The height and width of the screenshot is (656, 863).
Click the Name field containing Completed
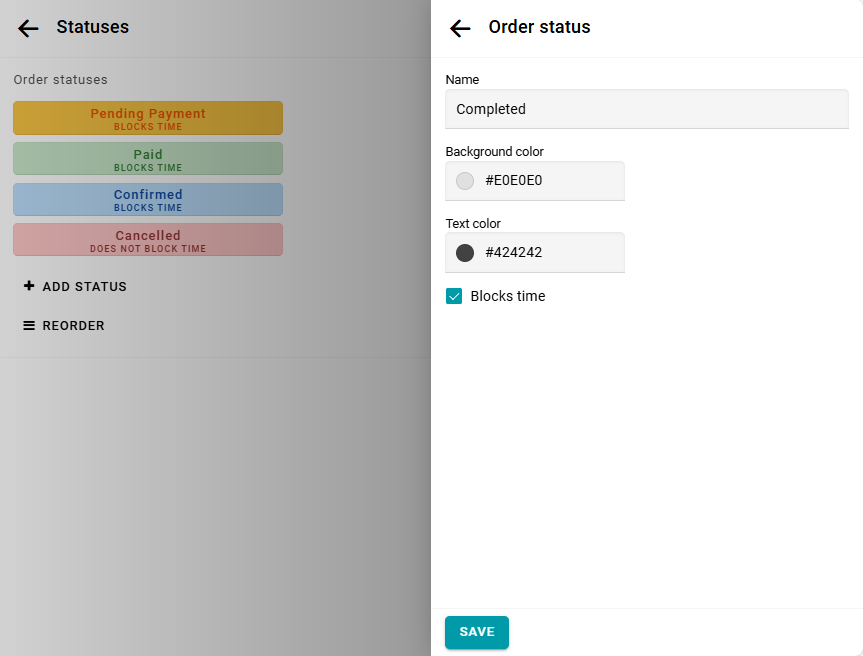tap(646, 109)
